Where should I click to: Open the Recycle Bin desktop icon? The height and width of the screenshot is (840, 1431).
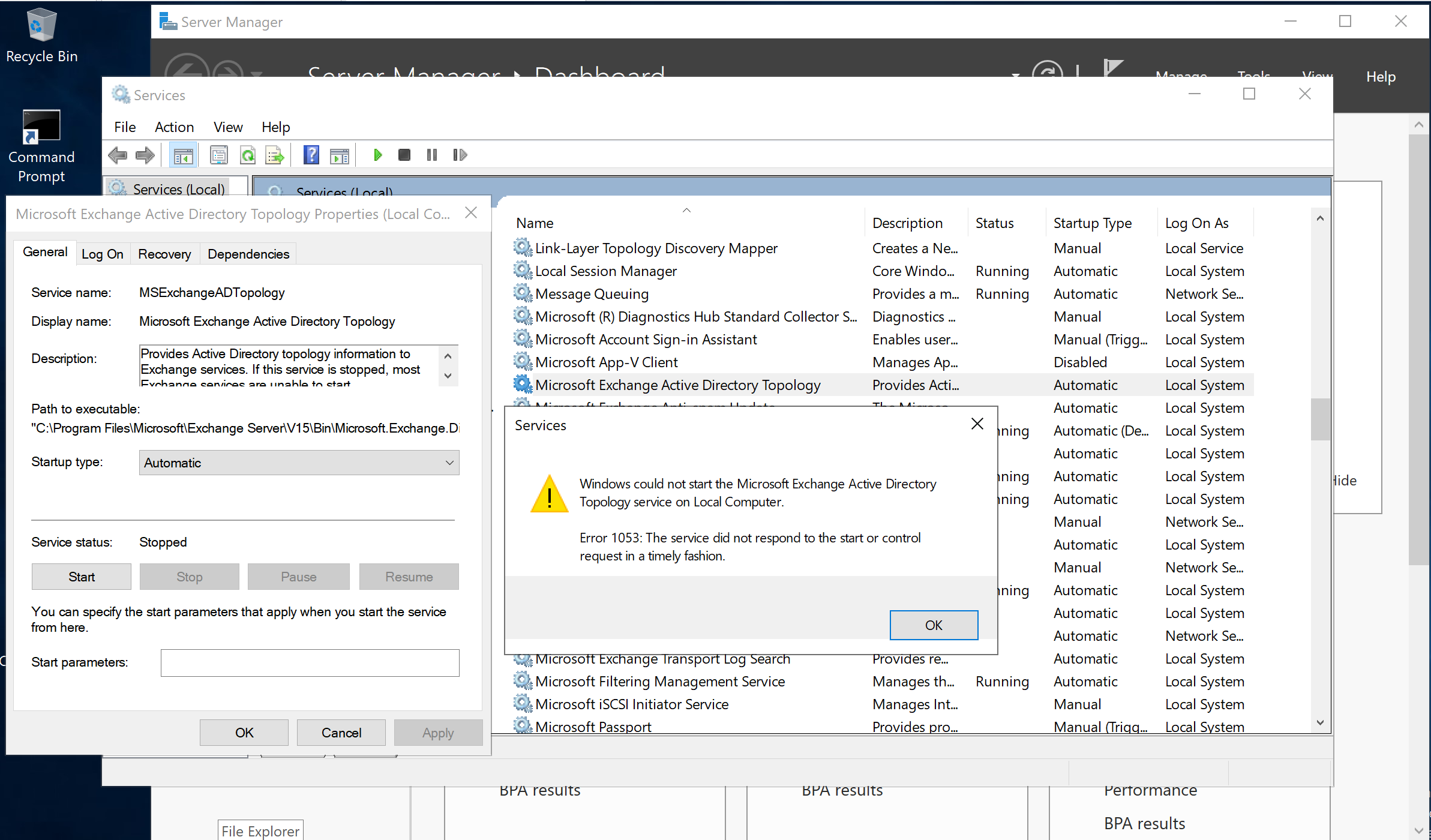(41, 36)
